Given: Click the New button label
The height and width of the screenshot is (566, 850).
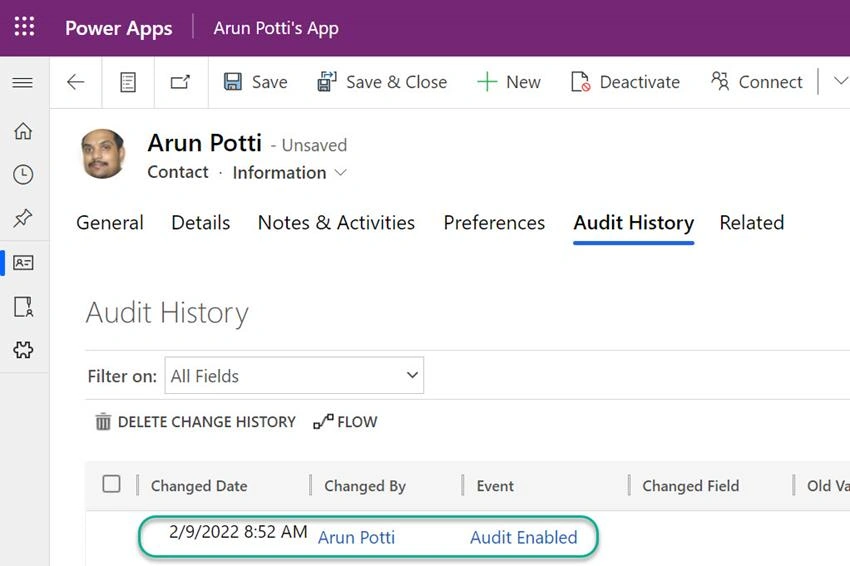Looking at the screenshot, I should (x=524, y=82).
